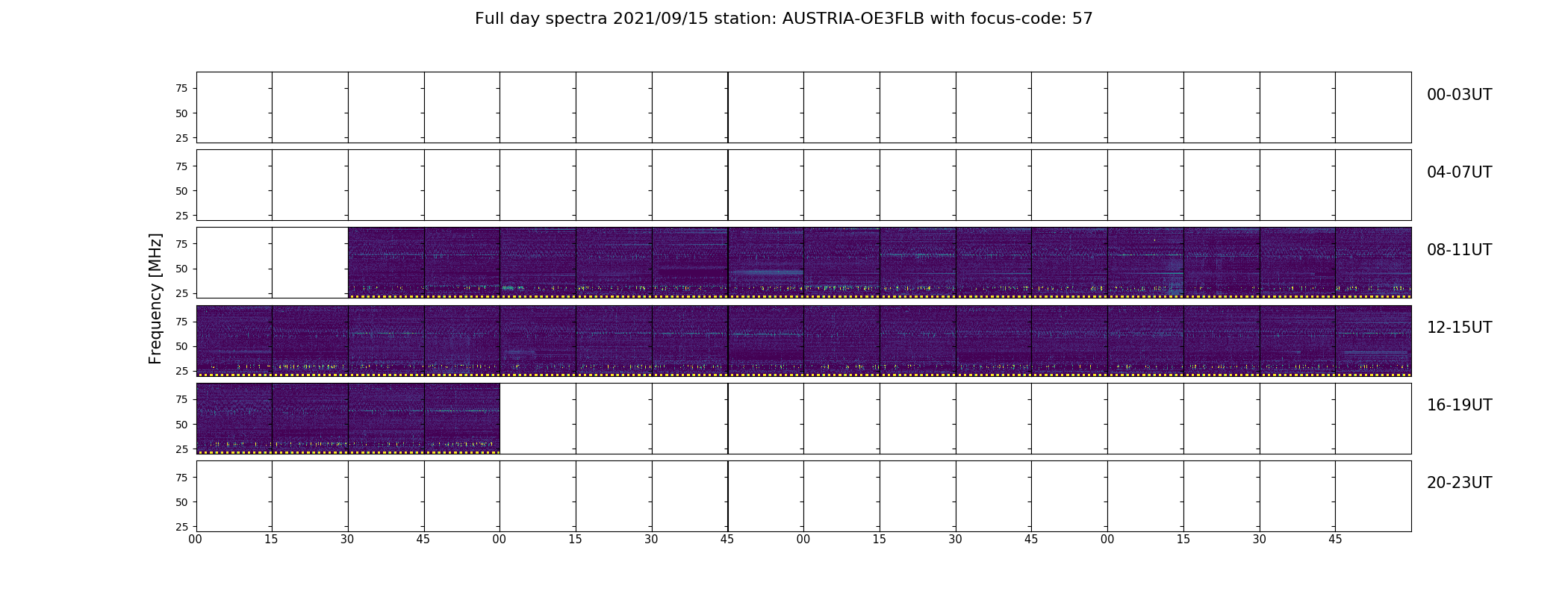Click the '04-07UT' row label
The width and height of the screenshot is (1568, 597).
(x=1459, y=172)
